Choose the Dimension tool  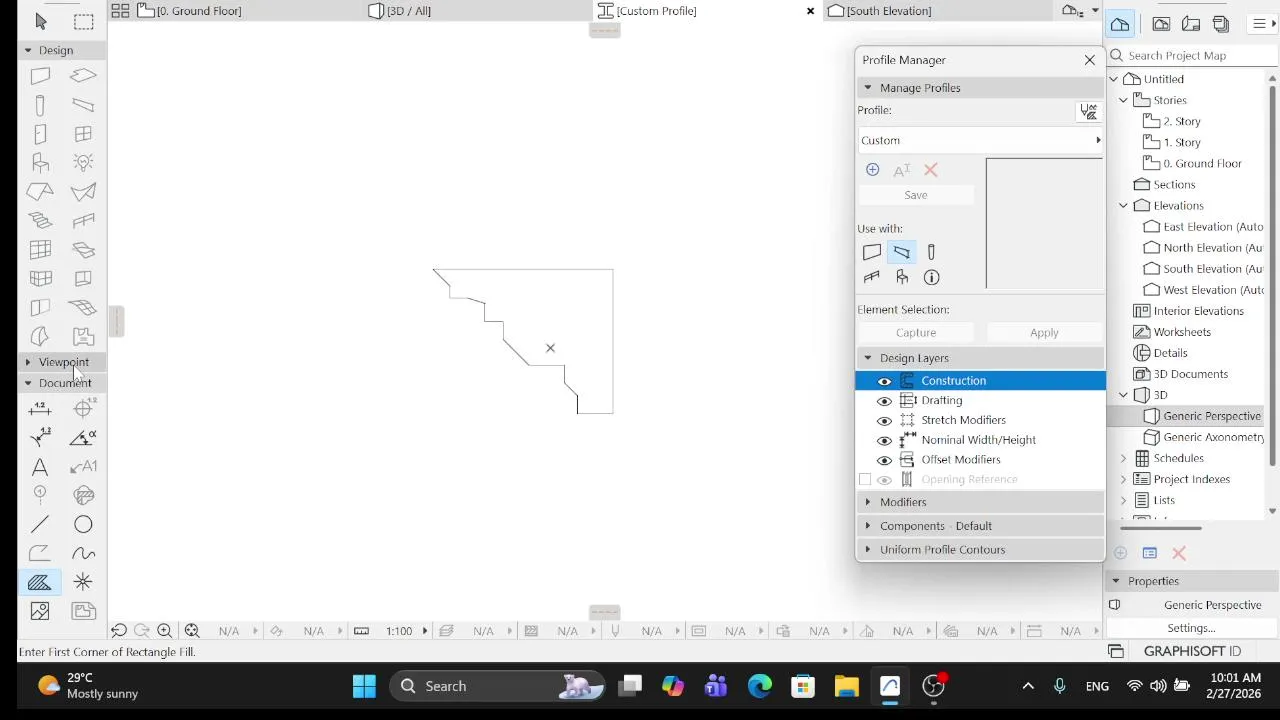40,408
